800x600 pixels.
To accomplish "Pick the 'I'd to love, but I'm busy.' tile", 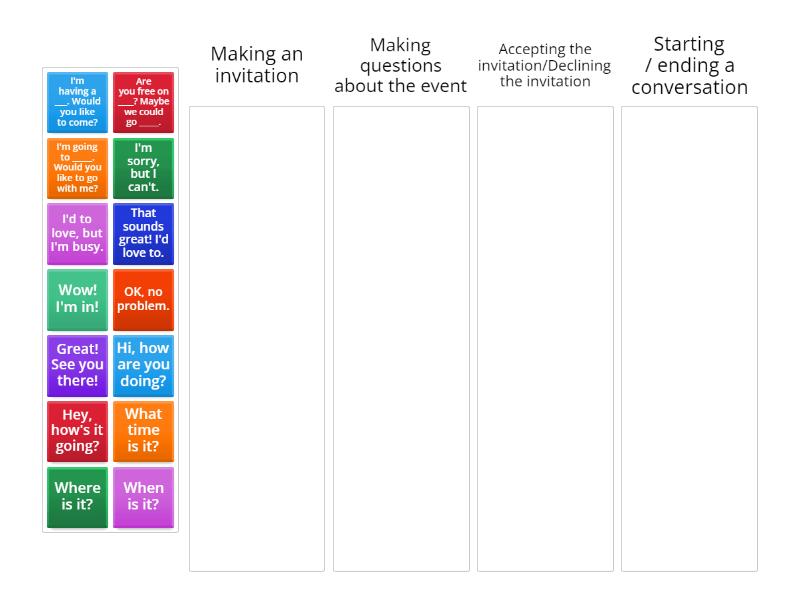I will pyautogui.click(x=76, y=233).
